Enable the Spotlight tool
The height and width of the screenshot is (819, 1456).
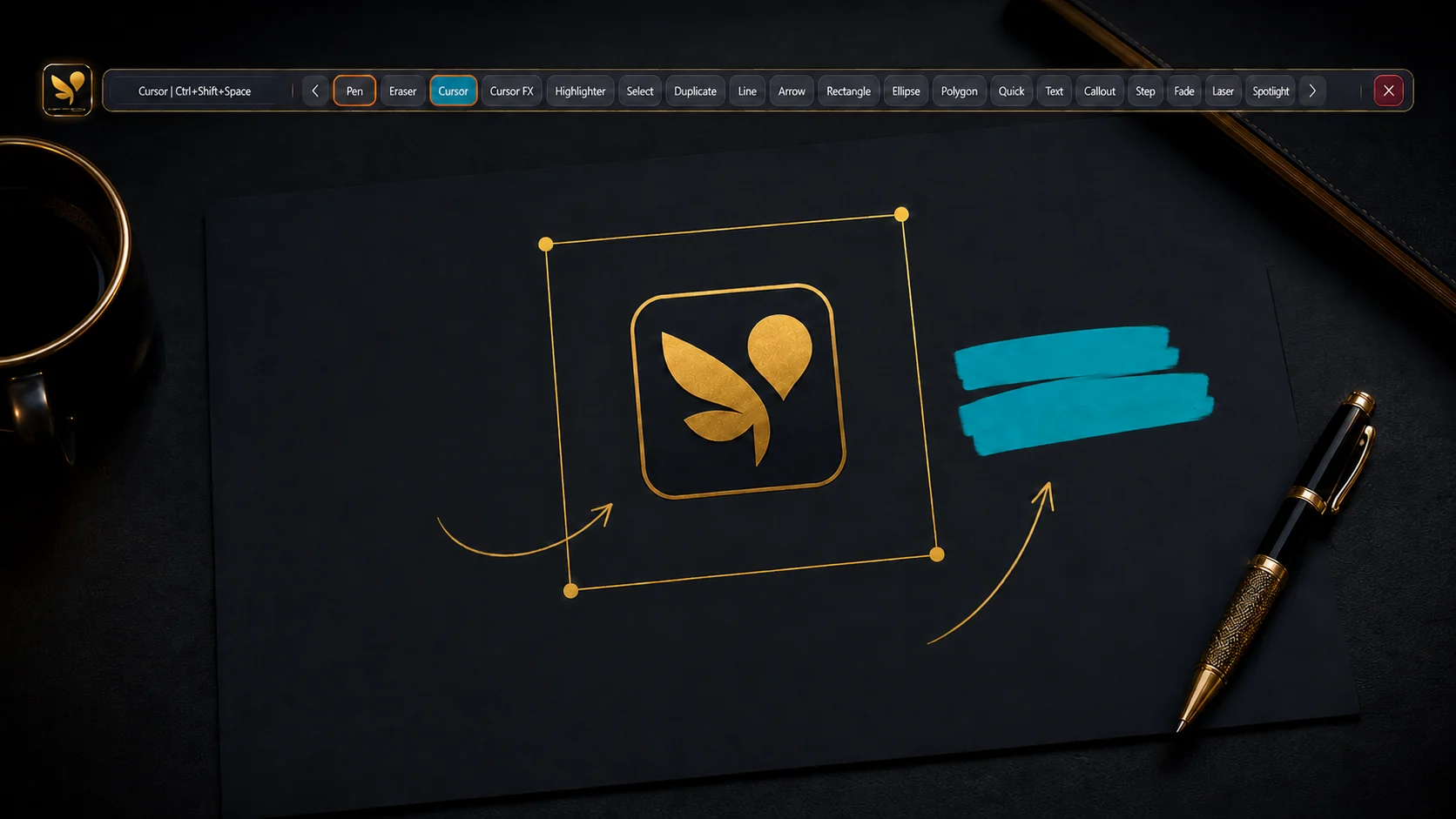pos(1271,91)
